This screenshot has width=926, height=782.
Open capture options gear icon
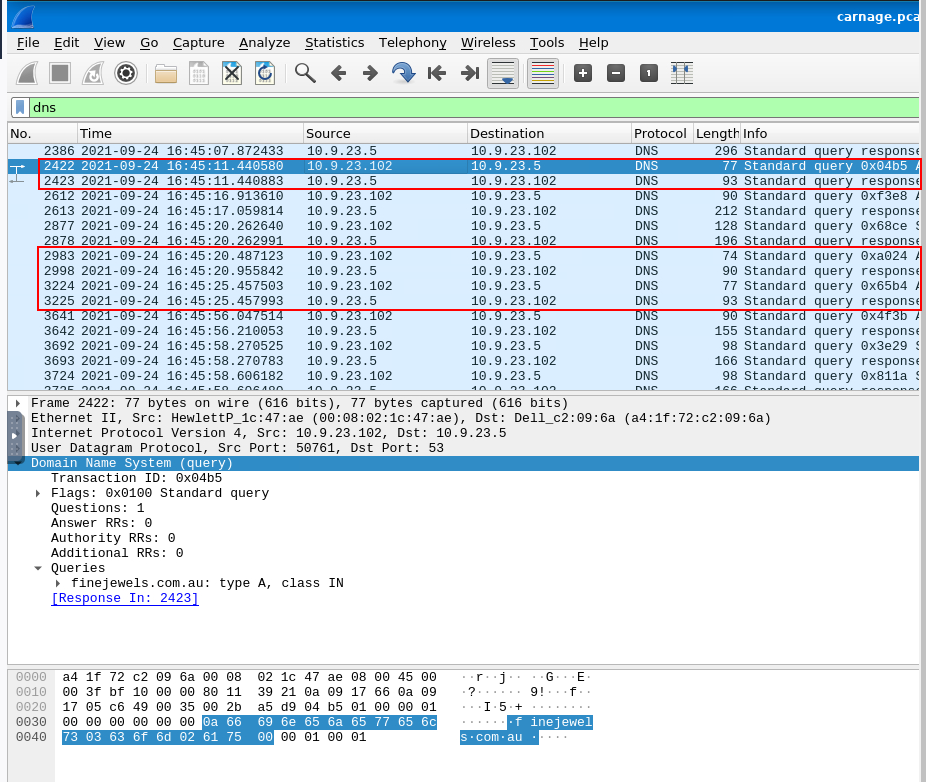point(125,73)
